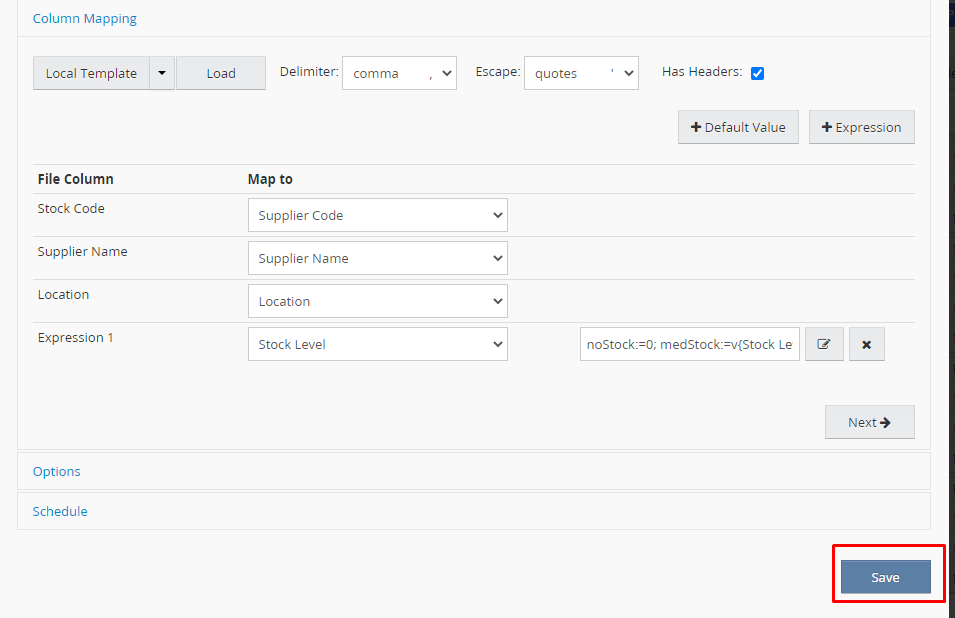Open the Location mapping dropdown
955x618 pixels.
point(377,301)
